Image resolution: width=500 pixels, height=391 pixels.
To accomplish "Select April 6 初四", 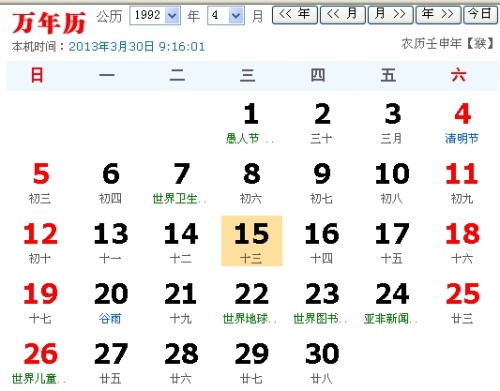I will [x=111, y=183].
